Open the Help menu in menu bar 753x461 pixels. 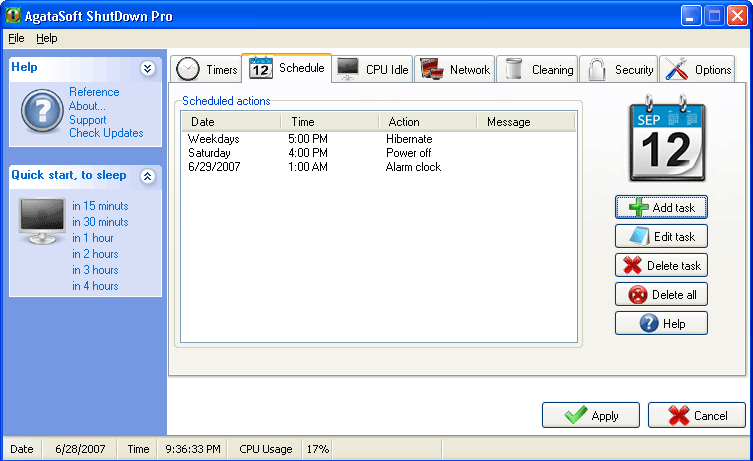47,38
